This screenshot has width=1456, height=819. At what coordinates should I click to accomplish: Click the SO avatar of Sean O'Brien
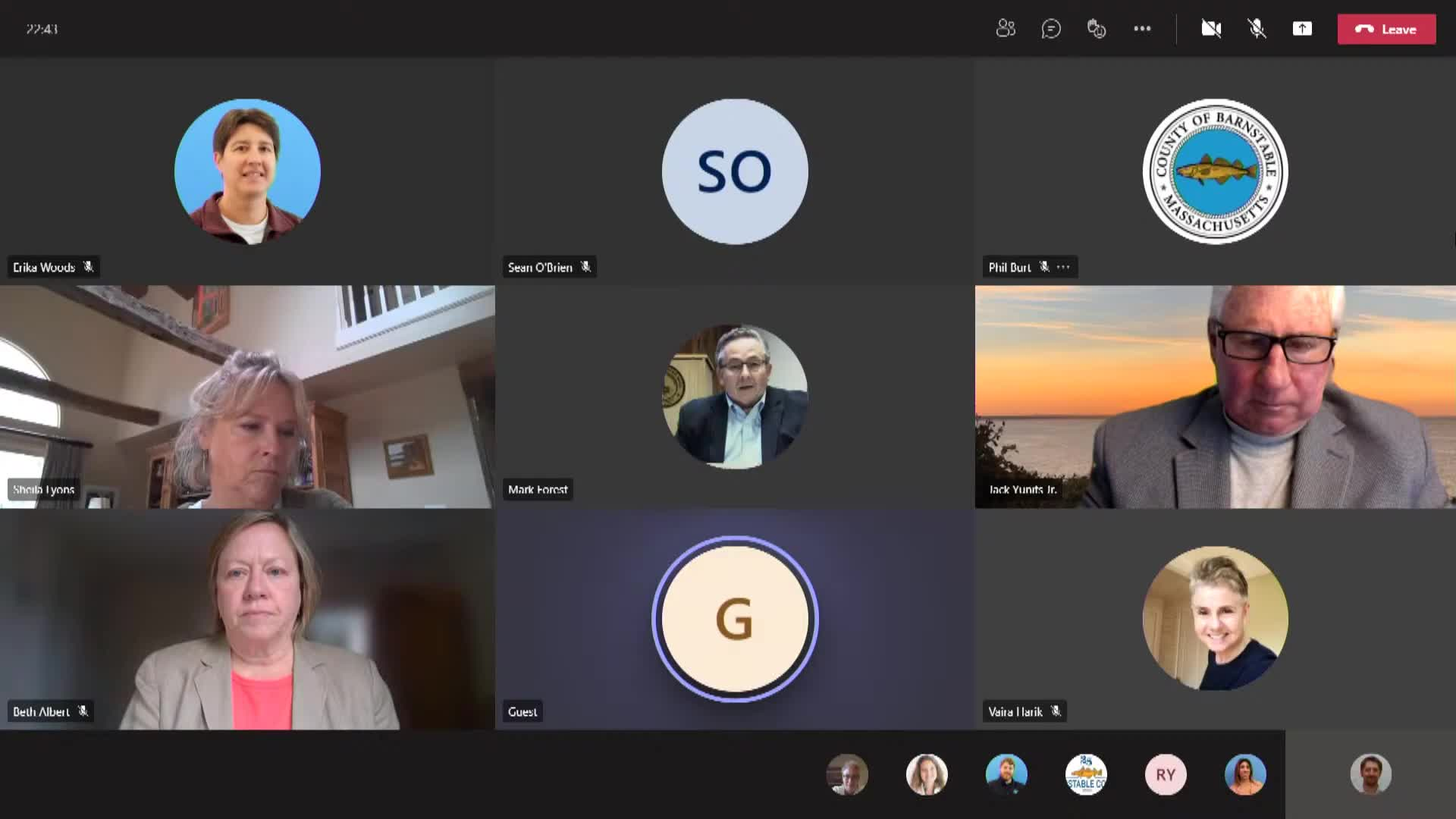pyautogui.click(x=734, y=171)
